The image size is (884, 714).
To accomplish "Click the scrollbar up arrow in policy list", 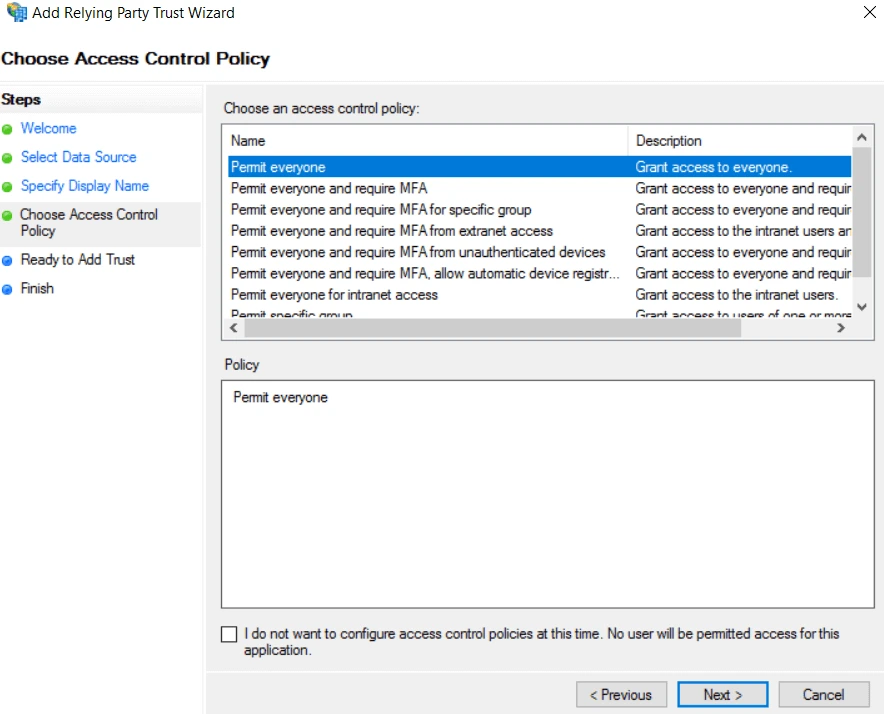I will click(x=859, y=135).
